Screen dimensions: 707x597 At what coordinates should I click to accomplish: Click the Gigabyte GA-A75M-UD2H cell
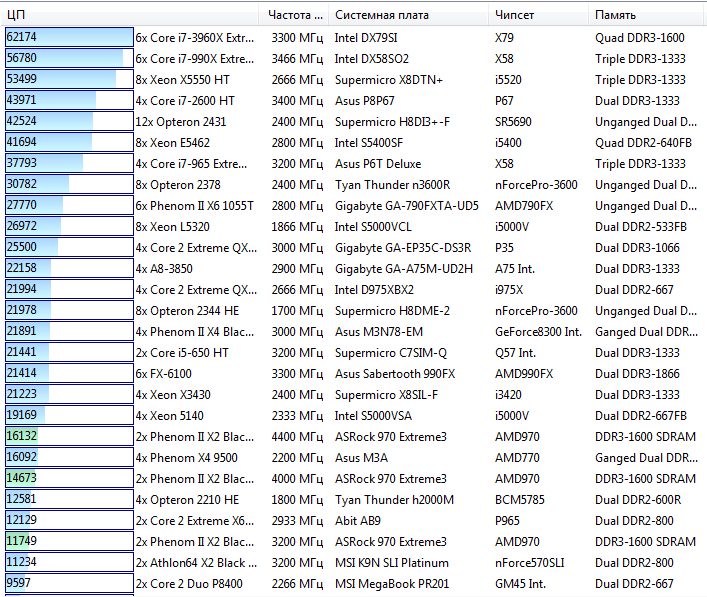[x=404, y=269]
